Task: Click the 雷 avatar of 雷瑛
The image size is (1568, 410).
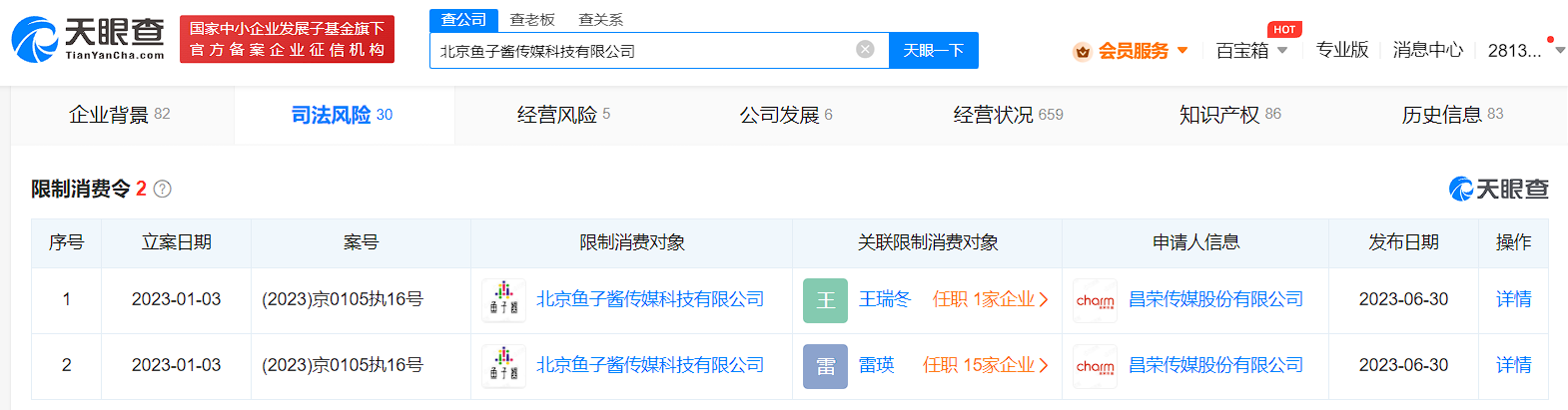Action: pyautogui.click(x=825, y=366)
